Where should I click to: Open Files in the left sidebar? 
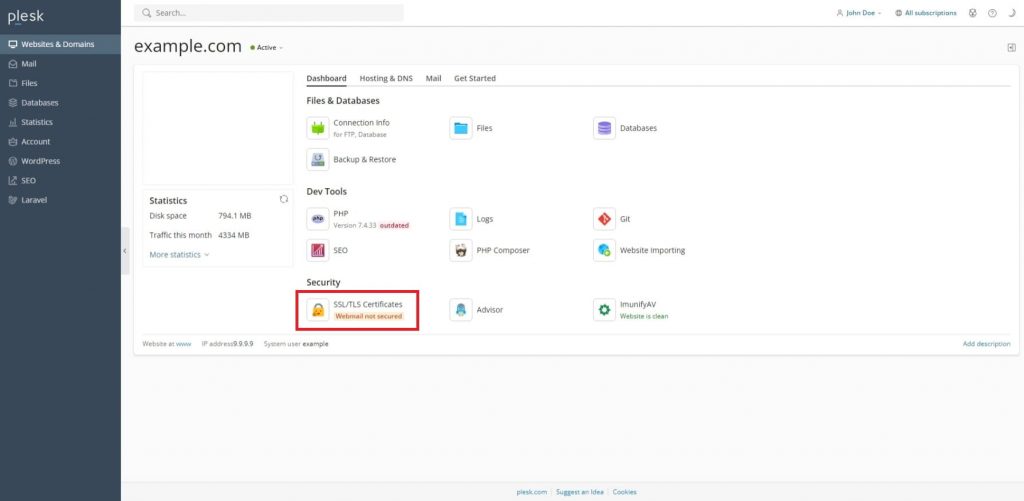[x=60, y=84]
